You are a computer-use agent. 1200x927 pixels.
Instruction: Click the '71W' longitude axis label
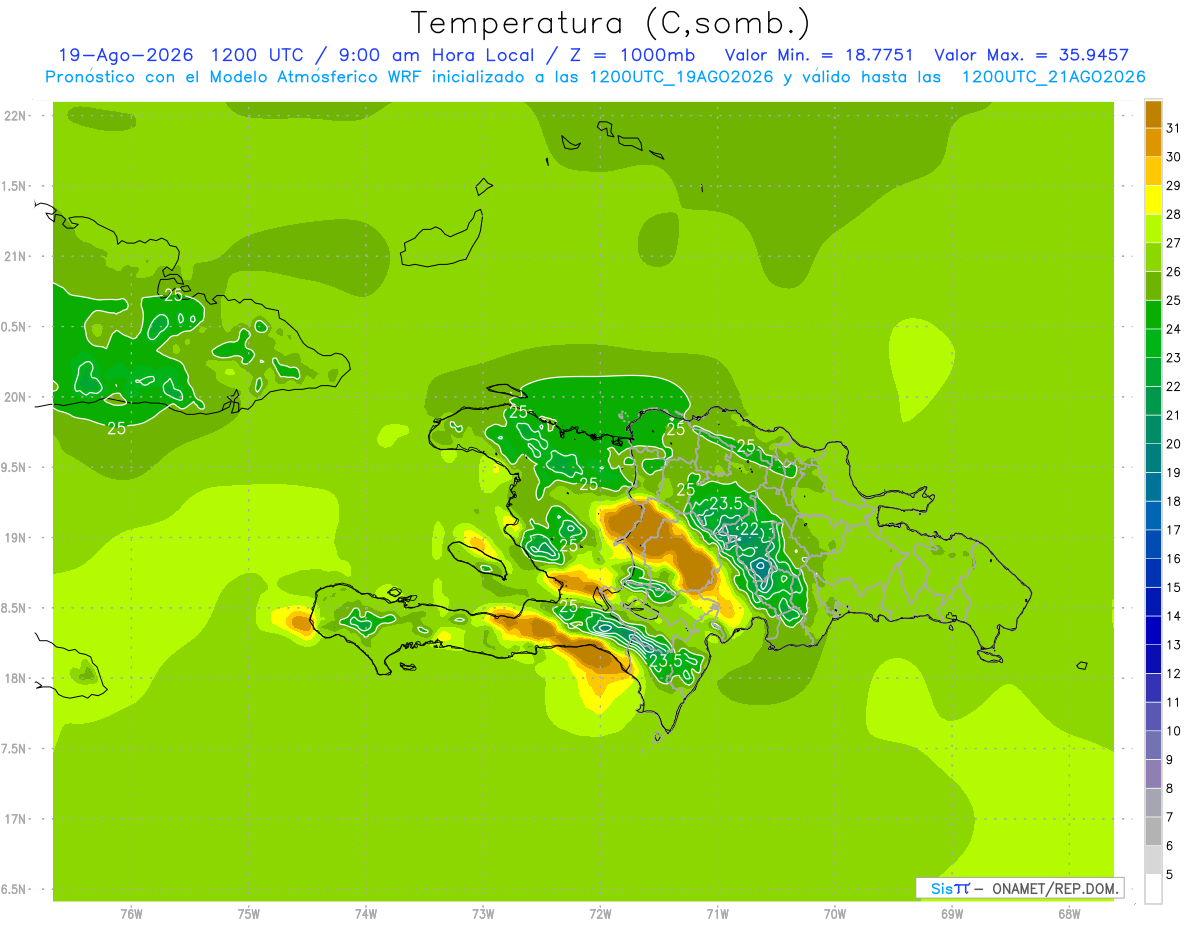[717, 914]
